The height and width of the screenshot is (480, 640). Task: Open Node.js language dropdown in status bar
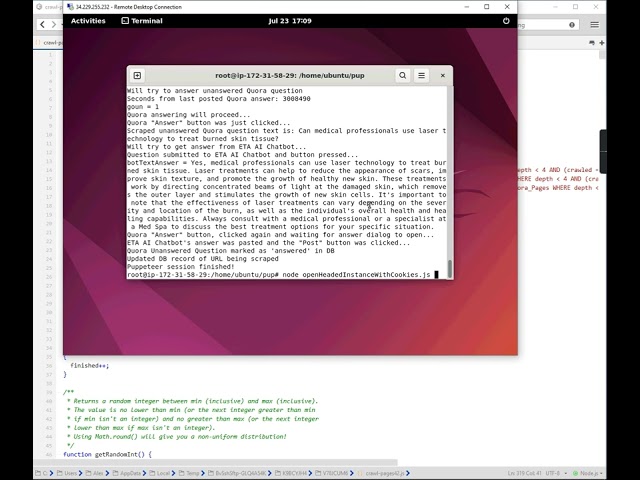pyautogui.click(x=587, y=473)
